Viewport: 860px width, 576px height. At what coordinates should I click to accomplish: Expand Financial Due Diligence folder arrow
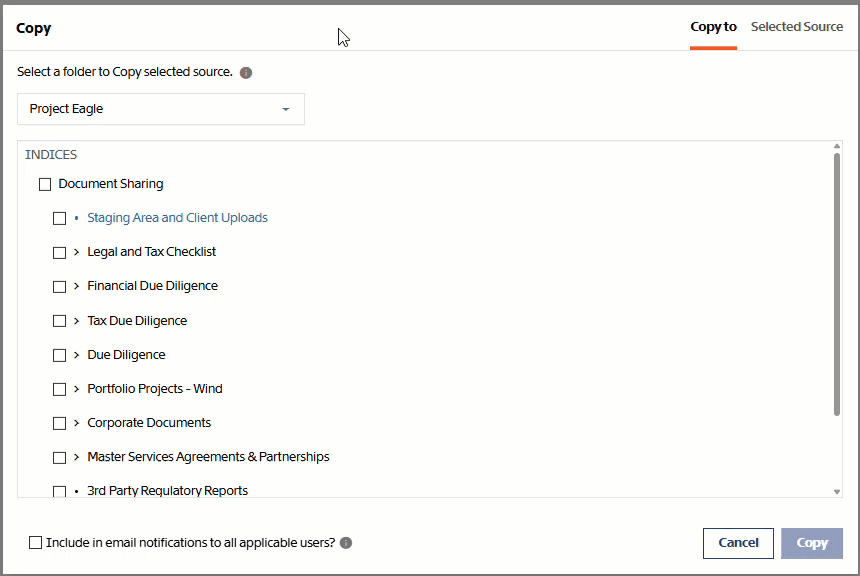[x=76, y=286]
